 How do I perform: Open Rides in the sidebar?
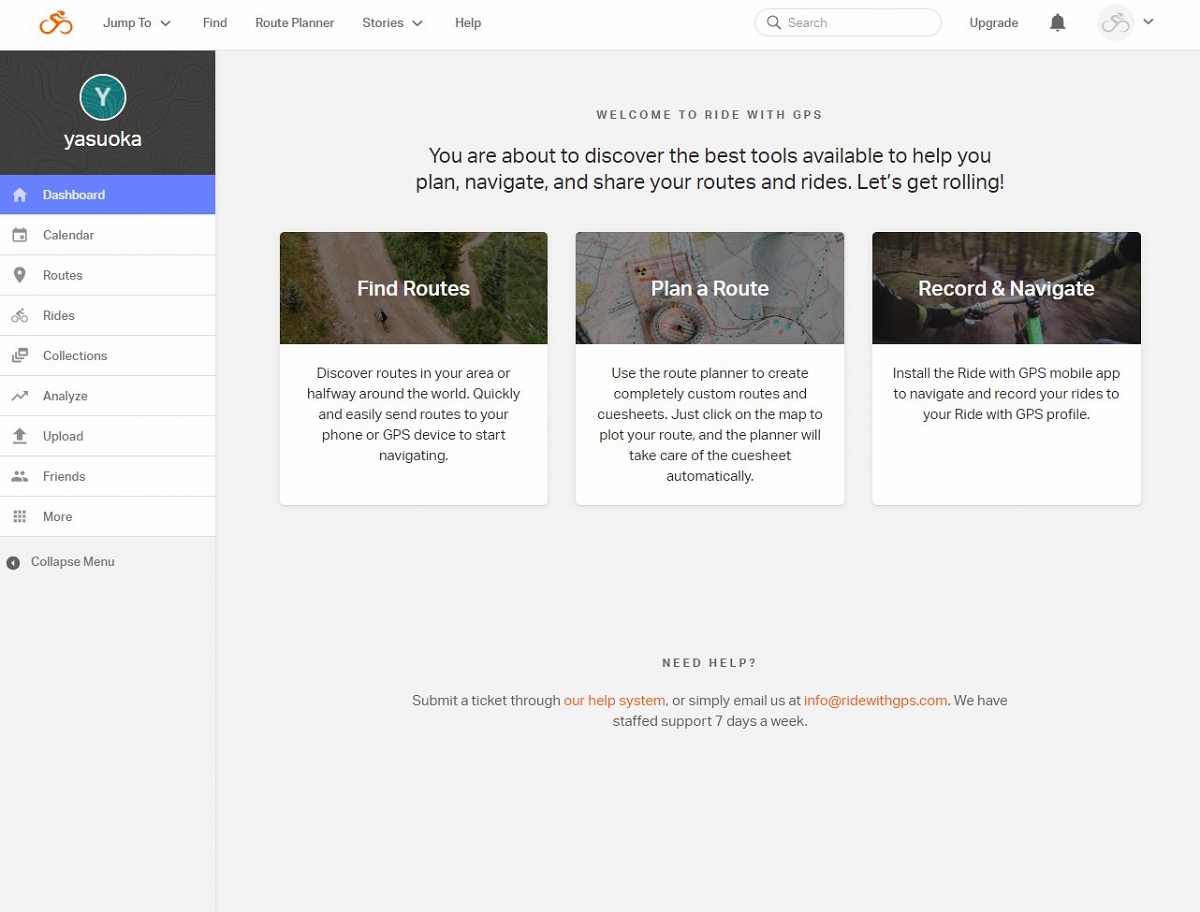107,316
